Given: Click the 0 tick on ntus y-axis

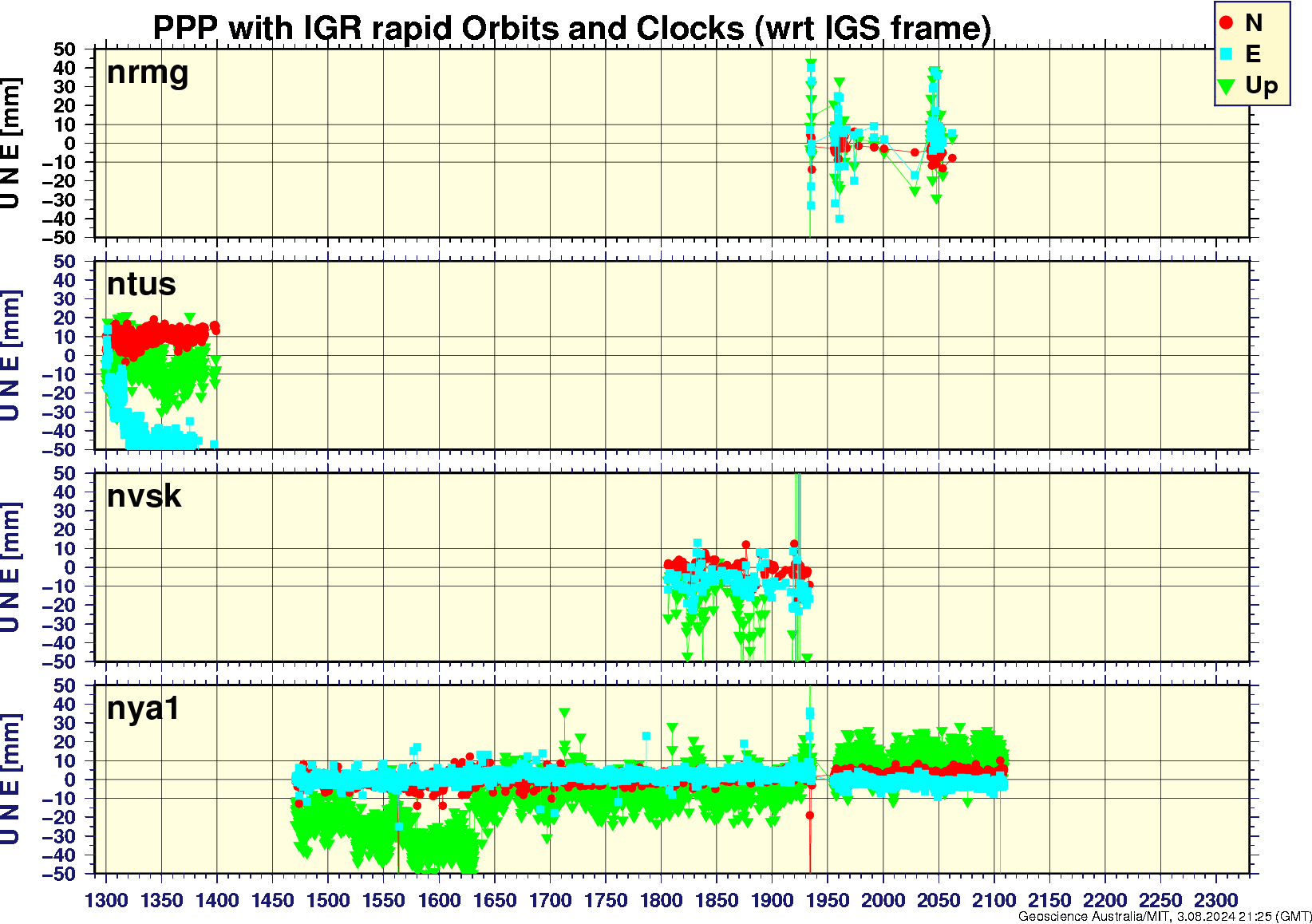Looking at the screenshot, I should [x=70, y=356].
